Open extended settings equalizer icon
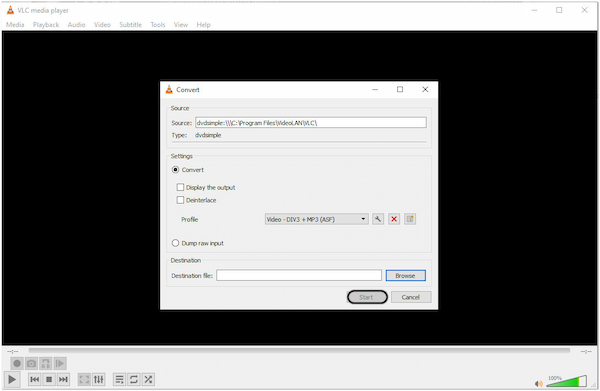The height and width of the screenshot is (391, 600). point(99,379)
